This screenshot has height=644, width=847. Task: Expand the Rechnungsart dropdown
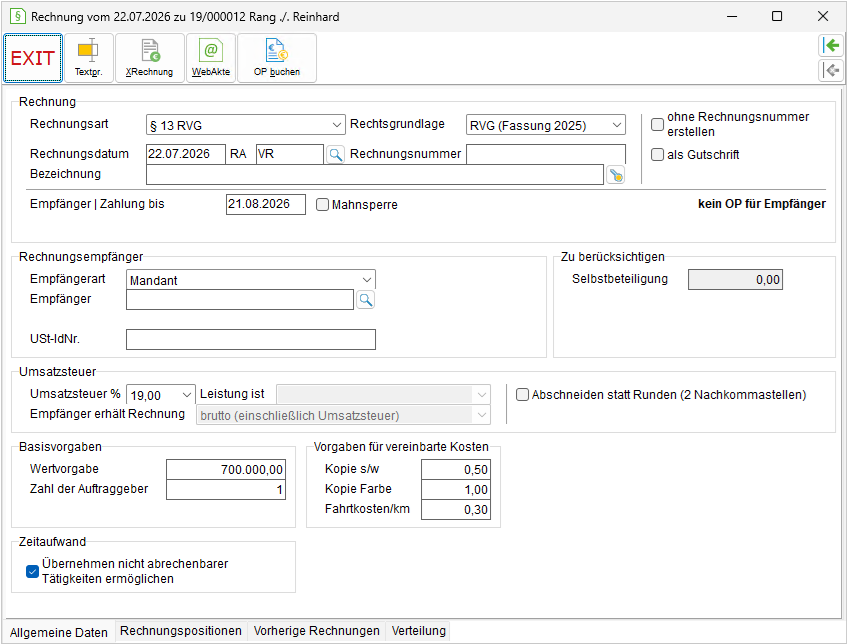pos(246,125)
